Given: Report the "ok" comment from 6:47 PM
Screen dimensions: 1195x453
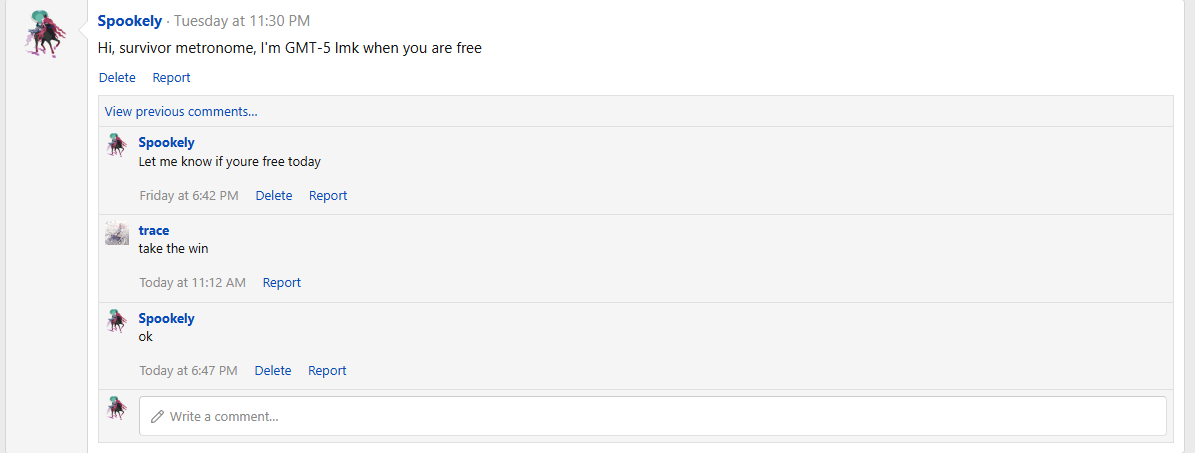Looking at the screenshot, I should (x=327, y=370).
